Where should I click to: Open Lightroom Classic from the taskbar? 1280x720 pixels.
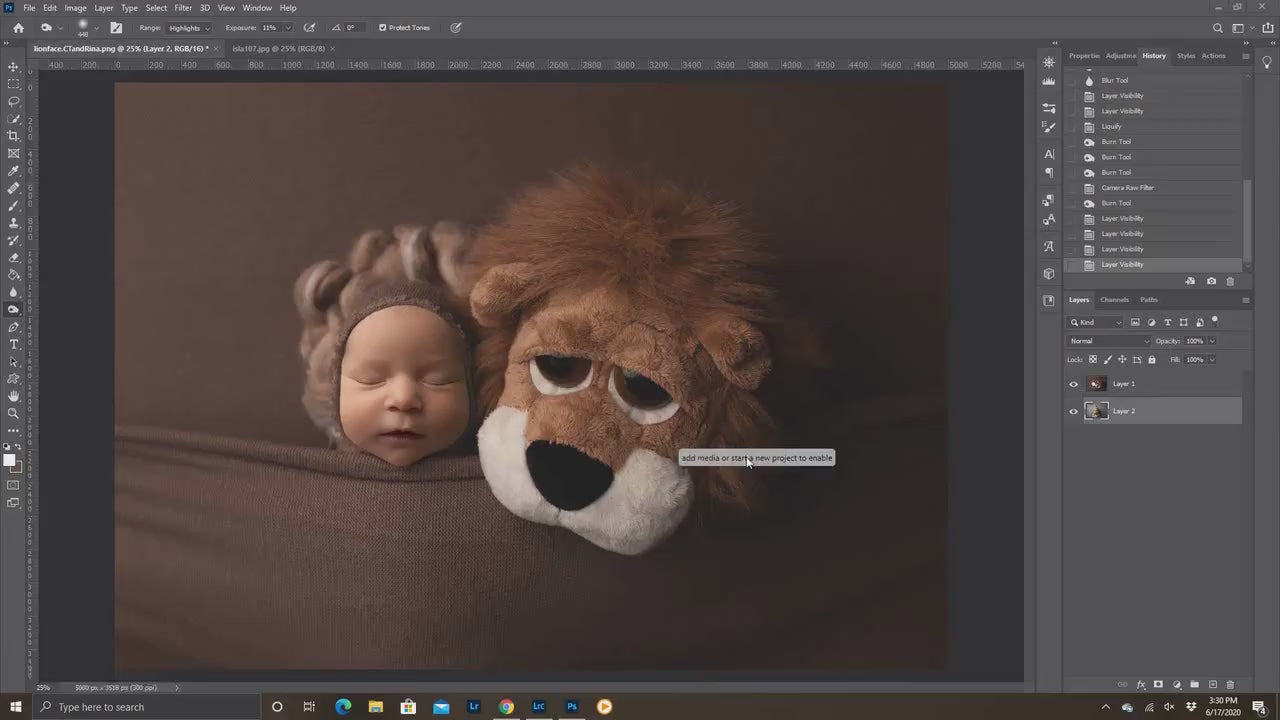tap(538, 707)
